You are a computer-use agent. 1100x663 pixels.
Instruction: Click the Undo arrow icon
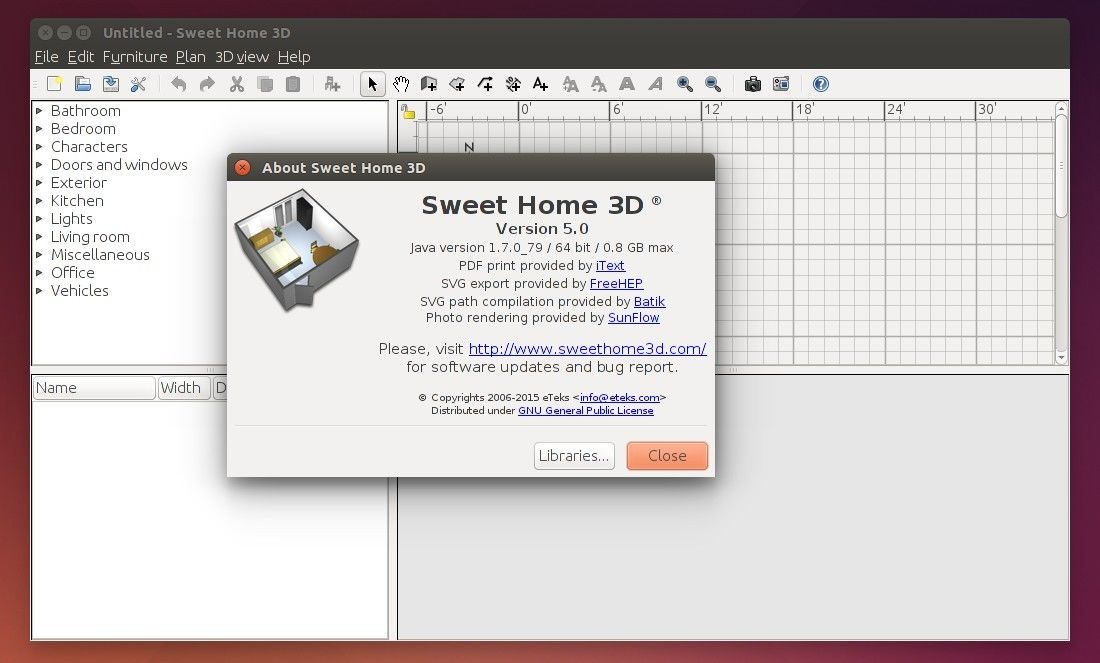tap(179, 84)
